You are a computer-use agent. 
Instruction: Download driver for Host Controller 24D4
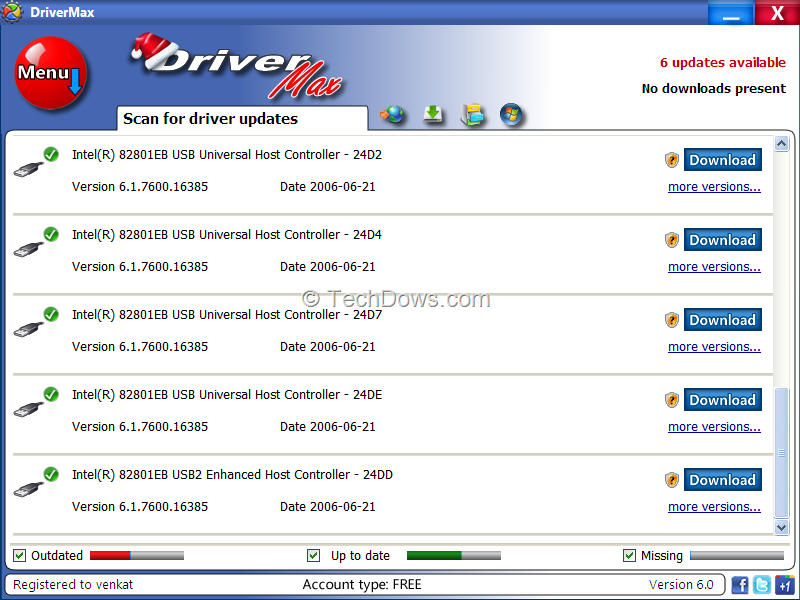(722, 240)
